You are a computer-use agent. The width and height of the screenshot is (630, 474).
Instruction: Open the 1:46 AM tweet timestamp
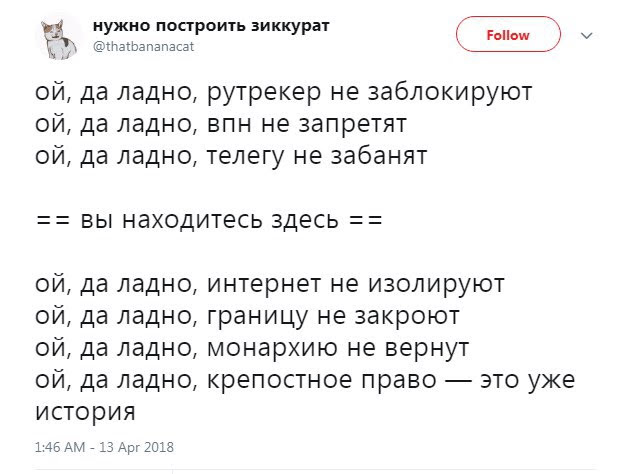click(x=63, y=445)
